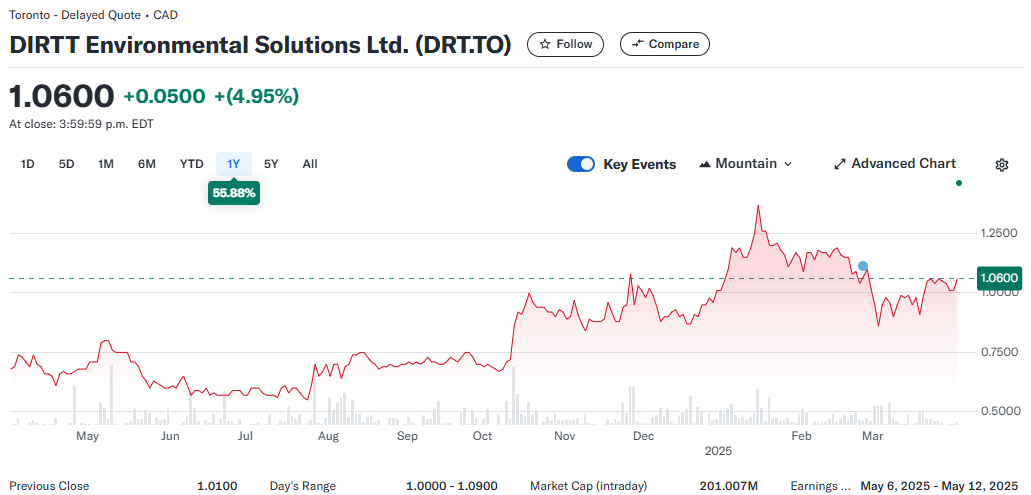Click the Market Cap (intraday) label
Viewport: 1031px width, 495px height.
pyautogui.click(x=588, y=486)
